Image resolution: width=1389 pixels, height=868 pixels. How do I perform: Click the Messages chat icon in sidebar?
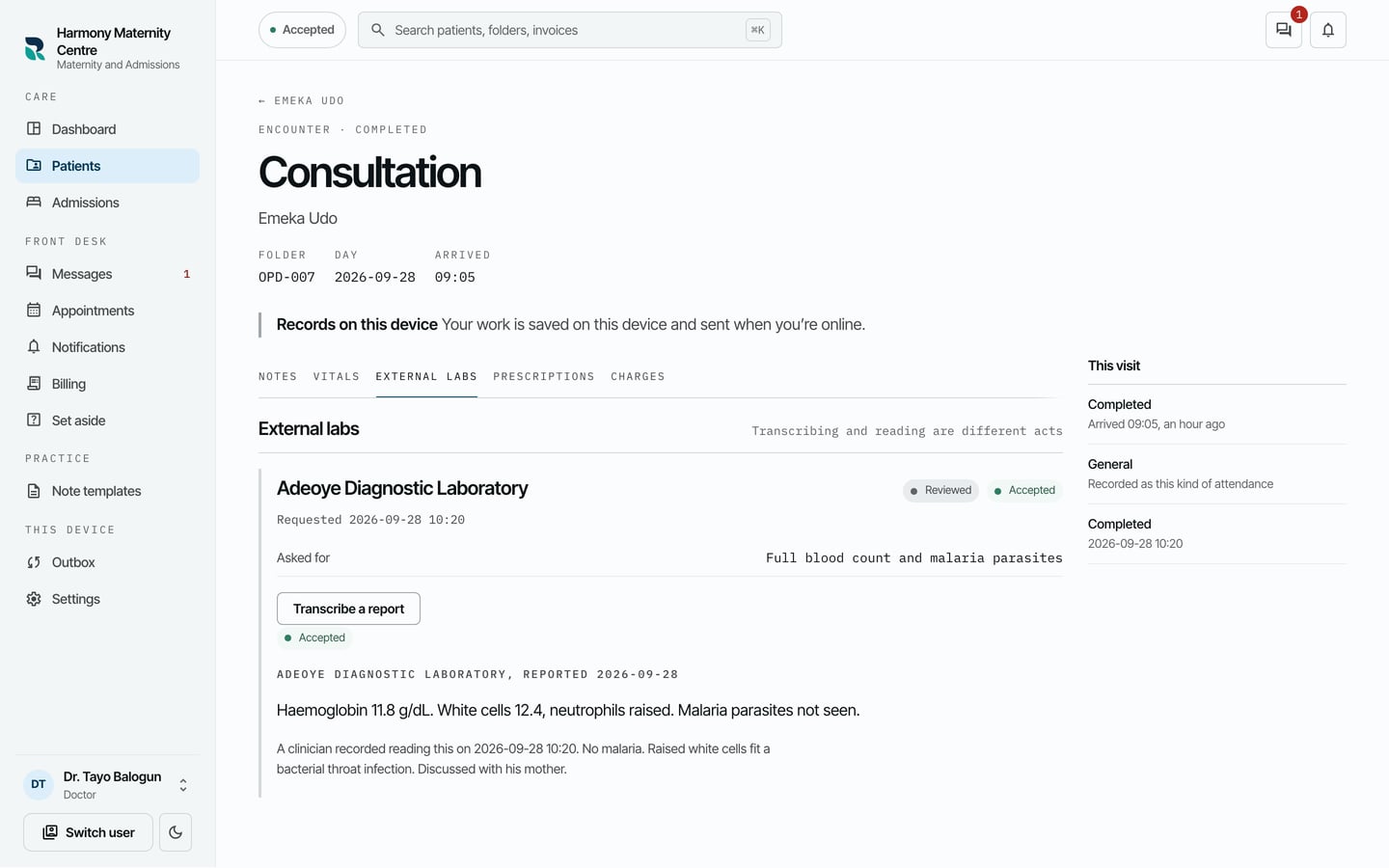(x=34, y=273)
